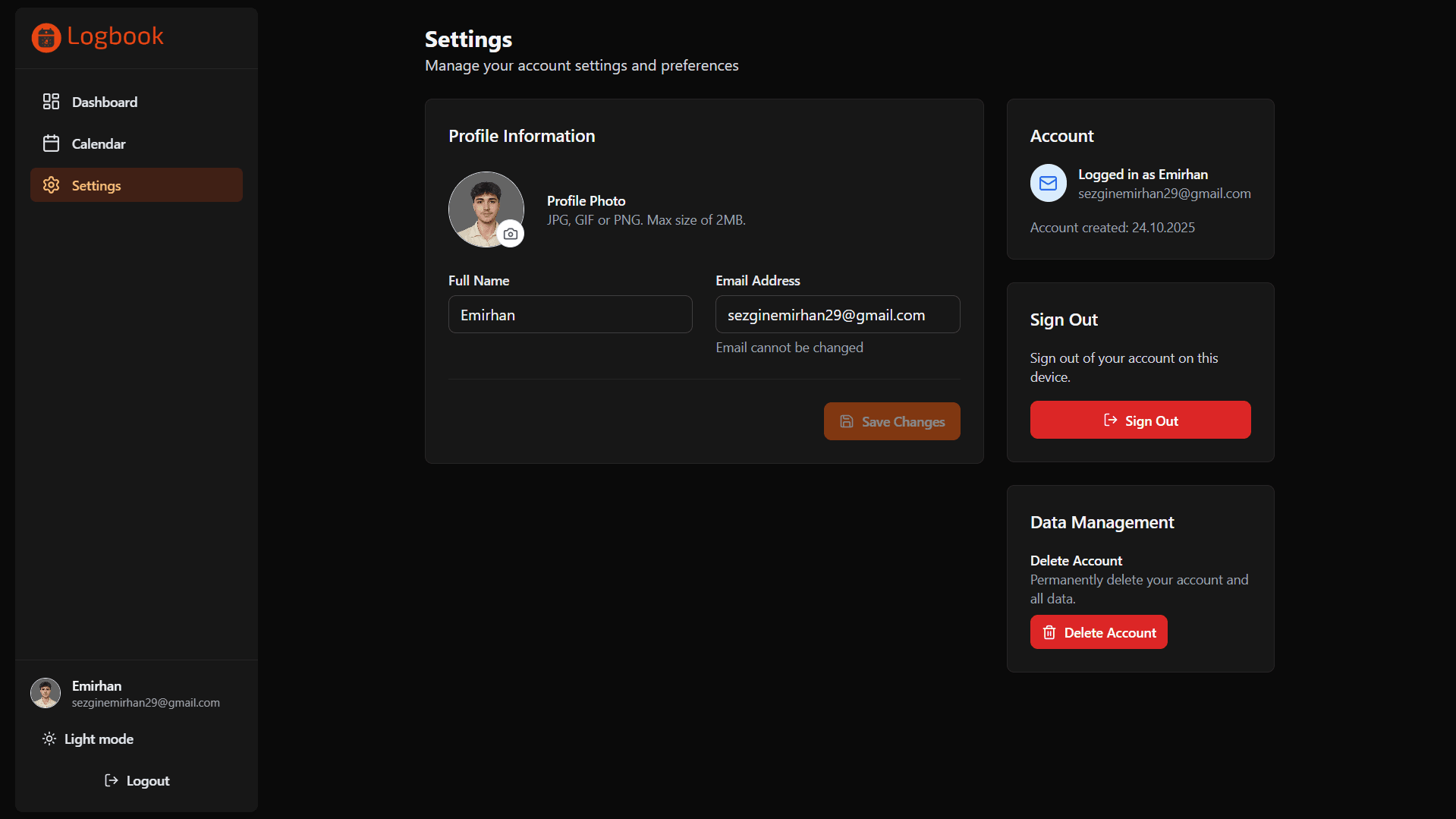
Task: Click the mail envelope icon in Account
Action: point(1048,183)
